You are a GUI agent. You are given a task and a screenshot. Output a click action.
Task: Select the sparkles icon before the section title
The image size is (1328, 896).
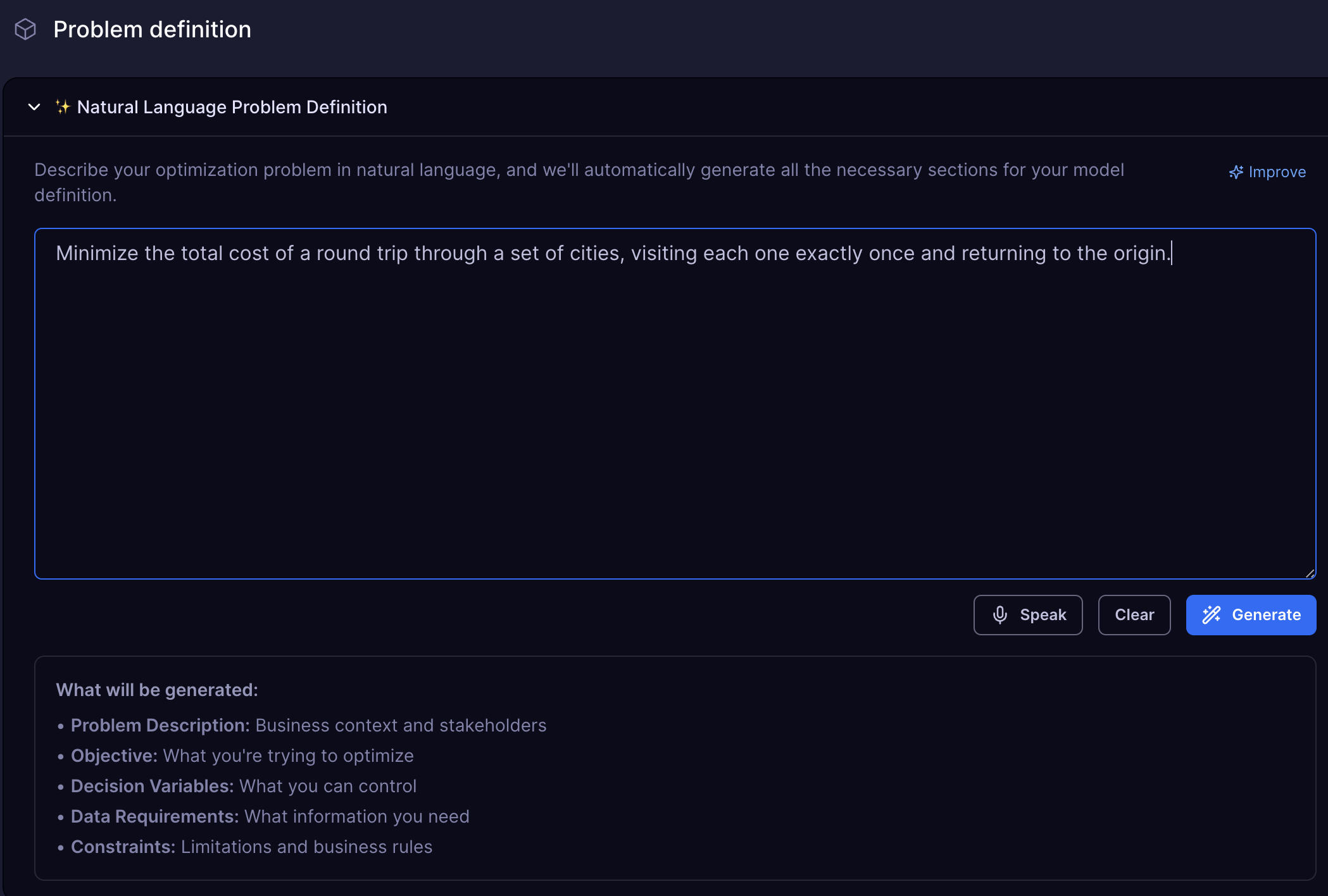click(62, 106)
